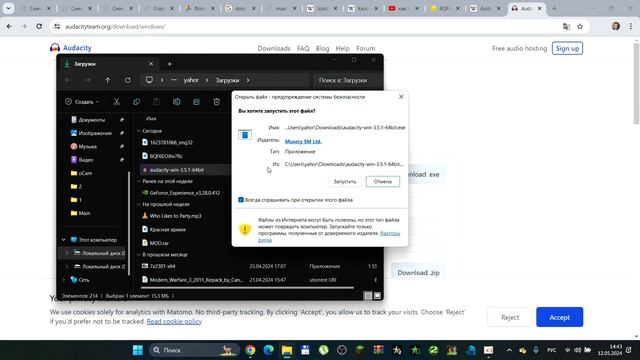Select Загрузки Explorer tab

click(x=109, y=64)
